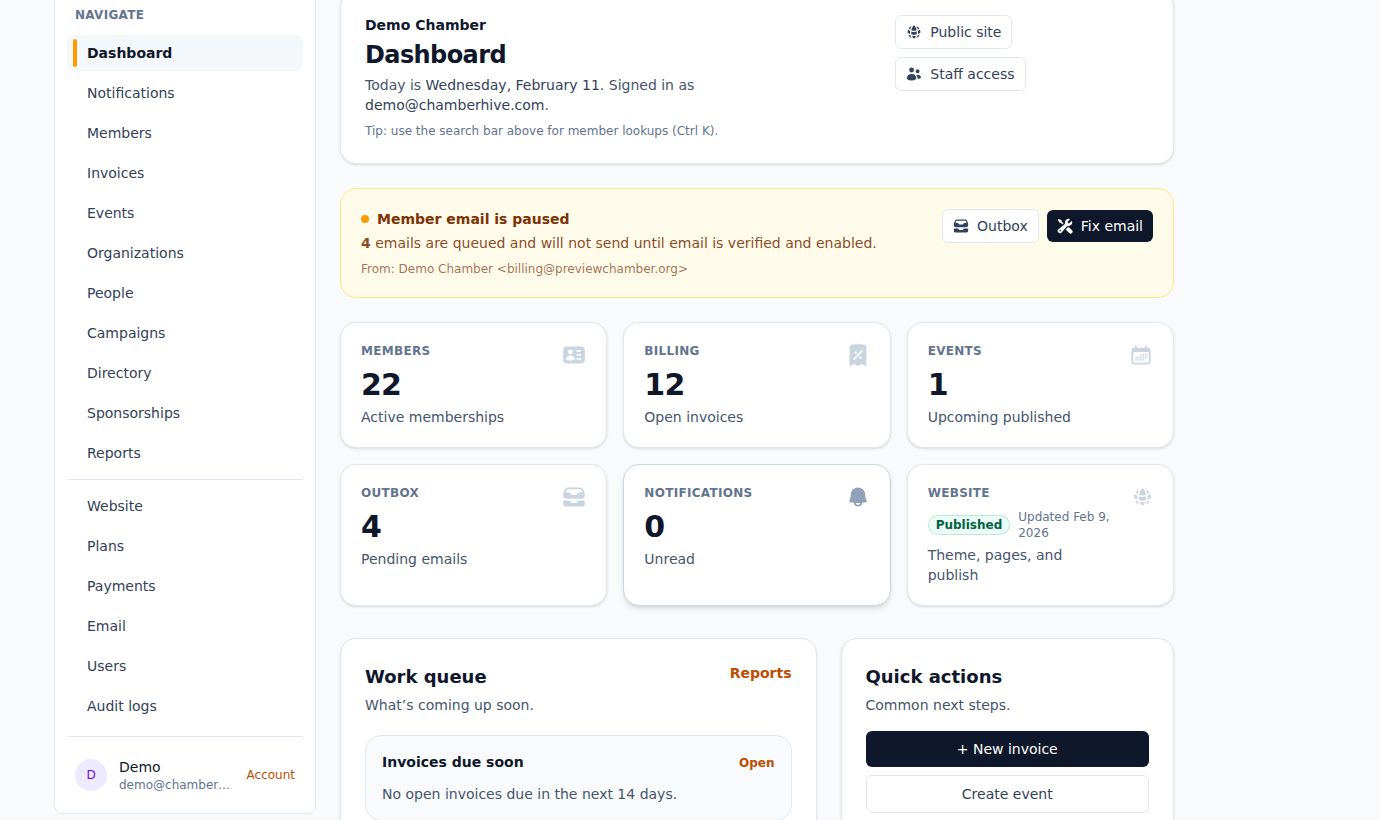This screenshot has width=1380, height=820.
Task: Click the globe icon on the Website card
Action: pyautogui.click(x=1142, y=496)
